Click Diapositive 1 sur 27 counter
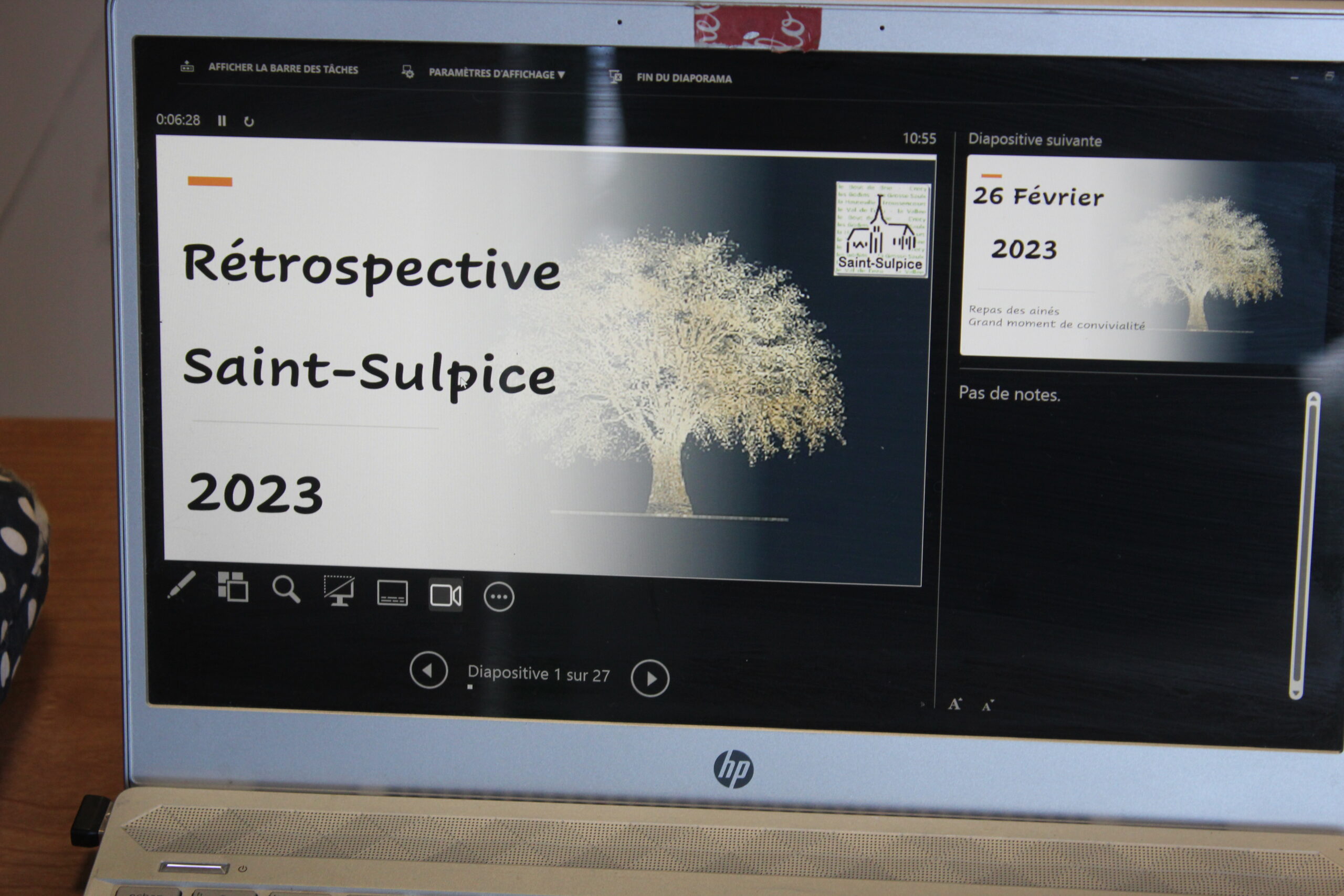The width and height of the screenshot is (1344, 896). coord(538,674)
